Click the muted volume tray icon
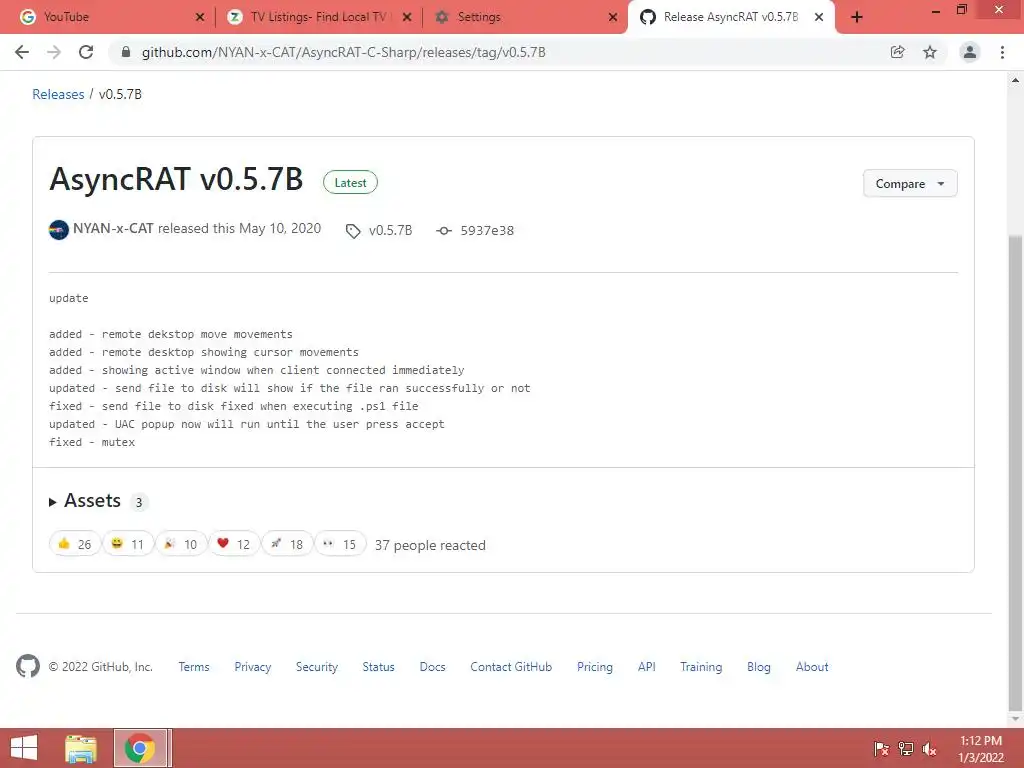The width and height of the screenshot is (1024, 768). pyautogui.click(x=929, y=749)
